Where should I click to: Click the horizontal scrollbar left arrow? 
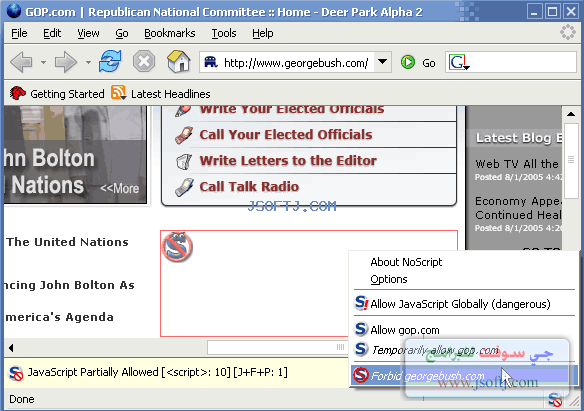11,348
